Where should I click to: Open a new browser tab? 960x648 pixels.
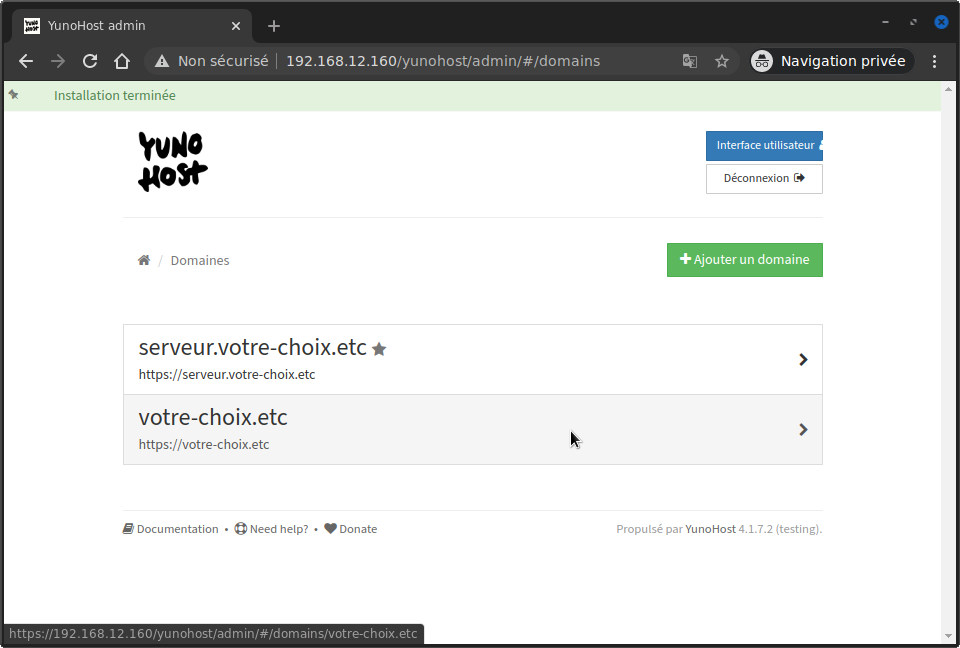point(274,26)
